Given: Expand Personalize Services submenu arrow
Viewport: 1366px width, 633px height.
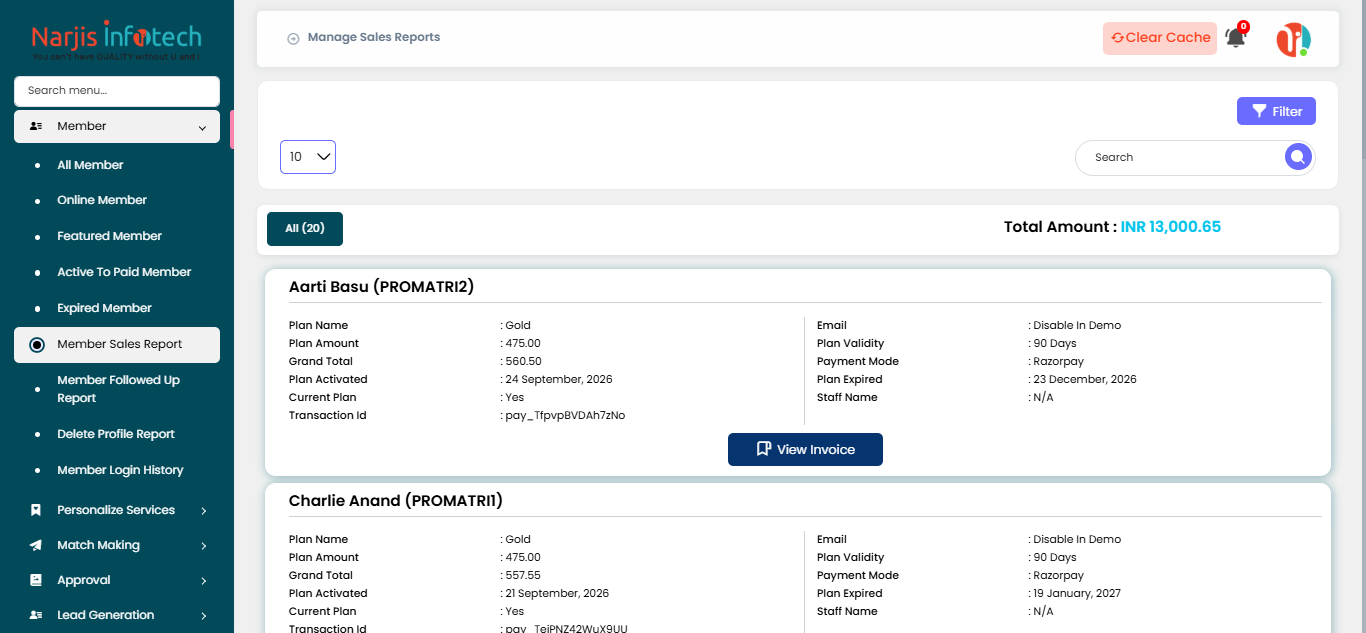Looking at the screenshot, I should click(x=203, y=511).
